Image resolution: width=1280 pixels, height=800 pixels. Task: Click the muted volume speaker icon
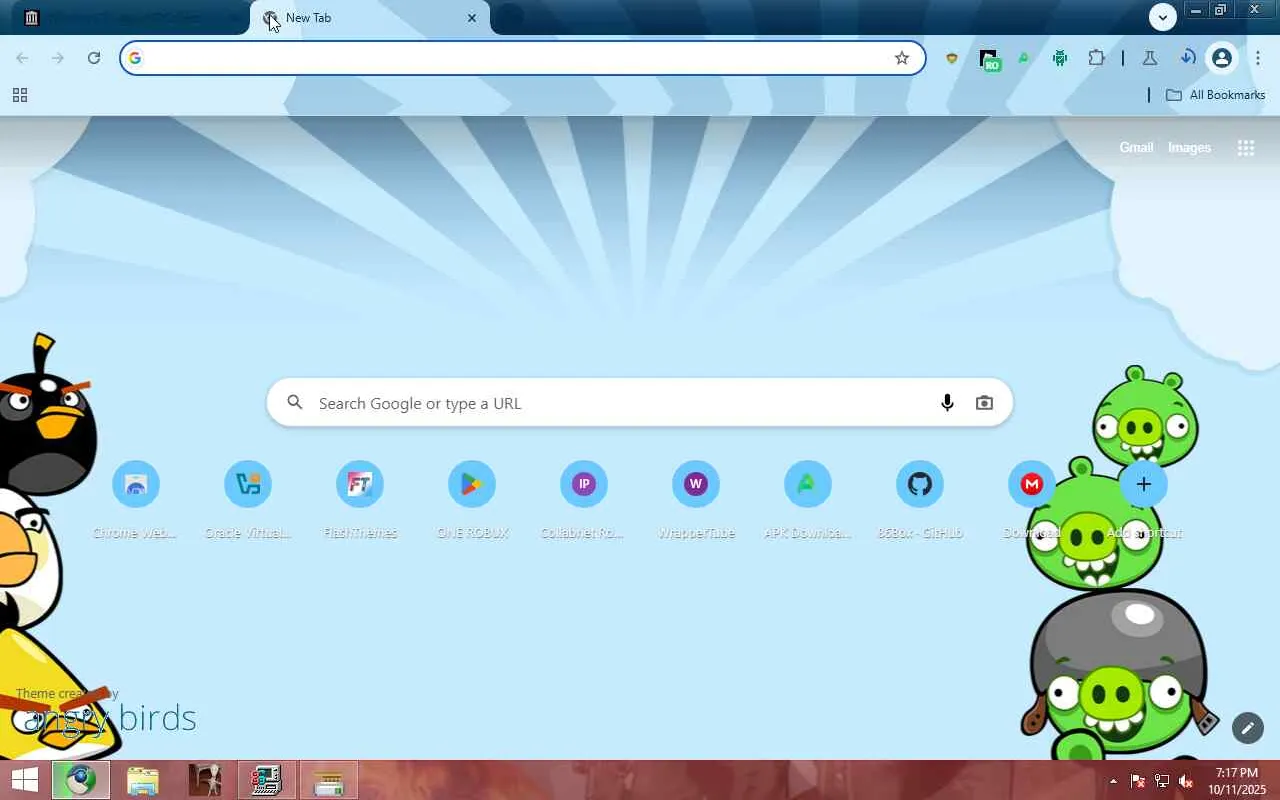(x=1186, y=781)
